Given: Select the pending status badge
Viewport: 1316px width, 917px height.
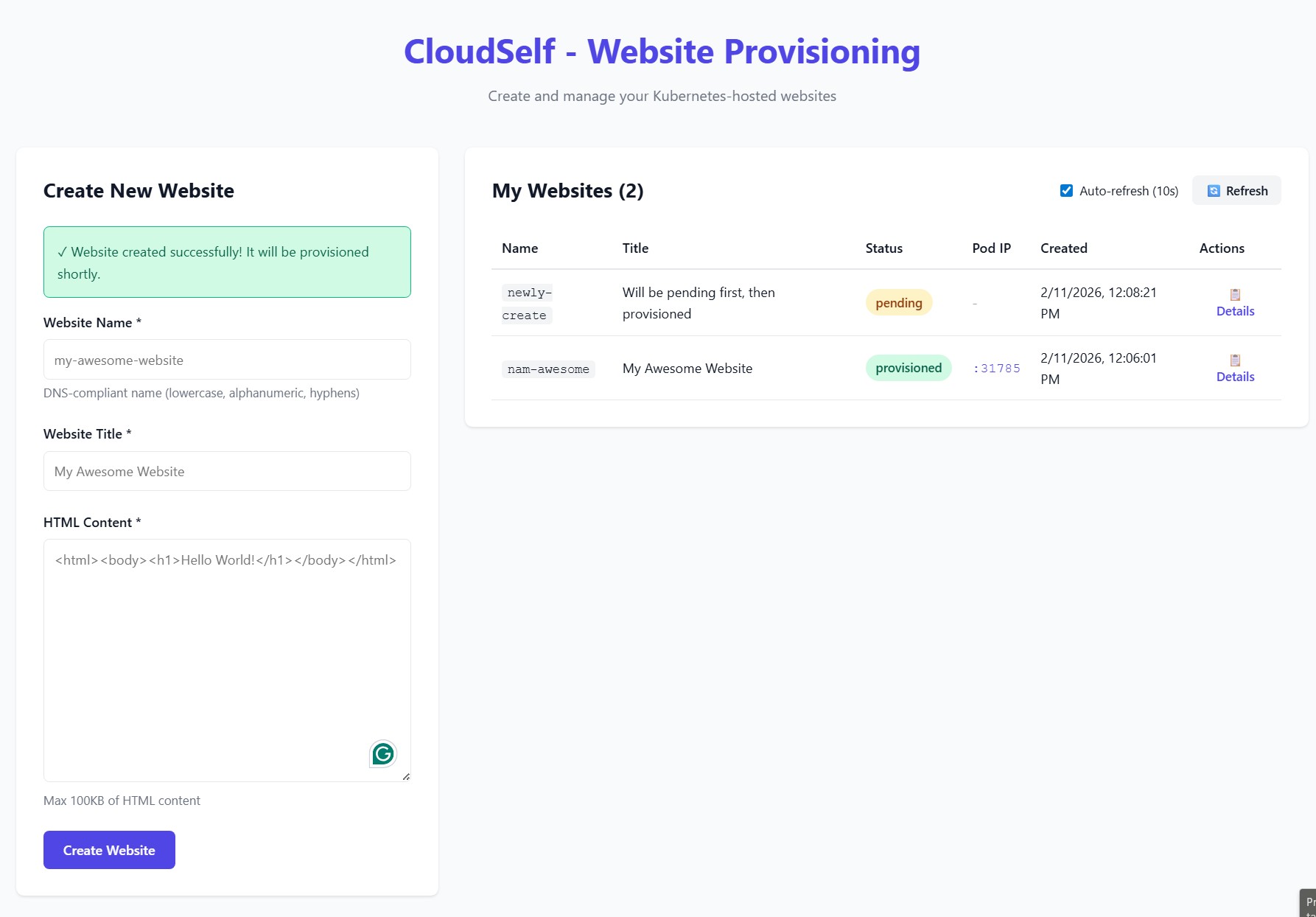Looking at the screenshot, I should 899,303.
